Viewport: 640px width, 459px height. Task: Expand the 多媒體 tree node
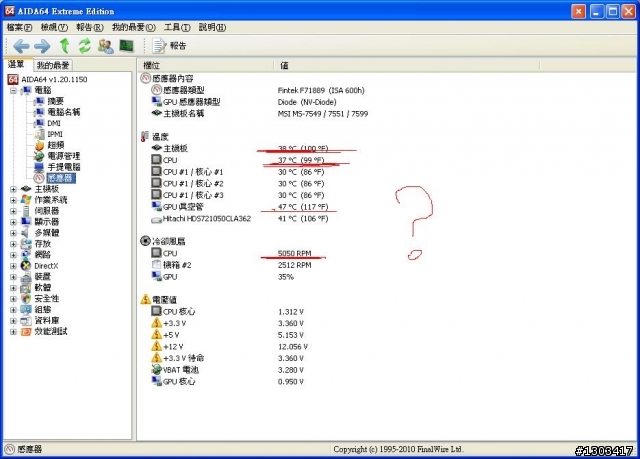pyautogui.click(x=13, y=233)
